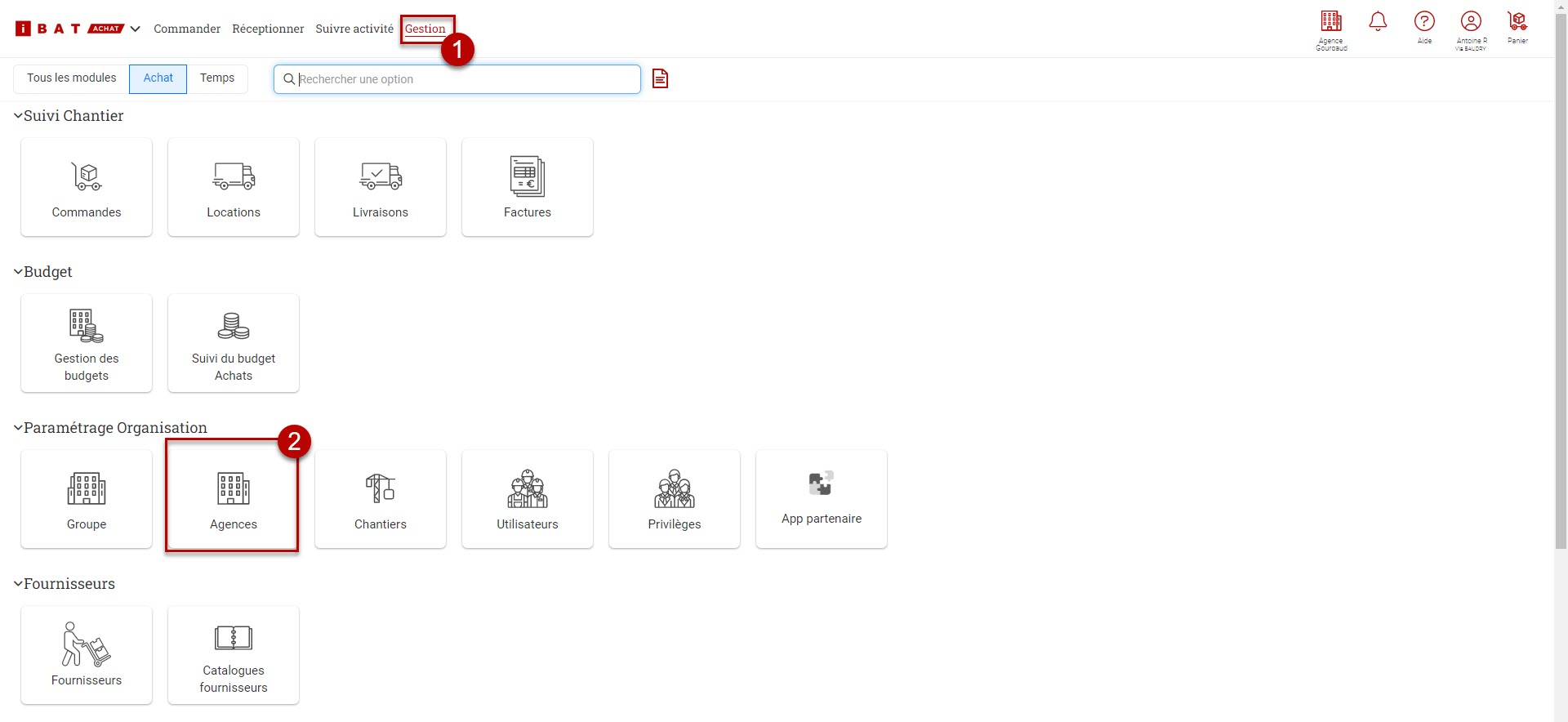Screen dimensions: 1568x722
Task: Open the Utilisateurs tile
Action: pos(528,499)
